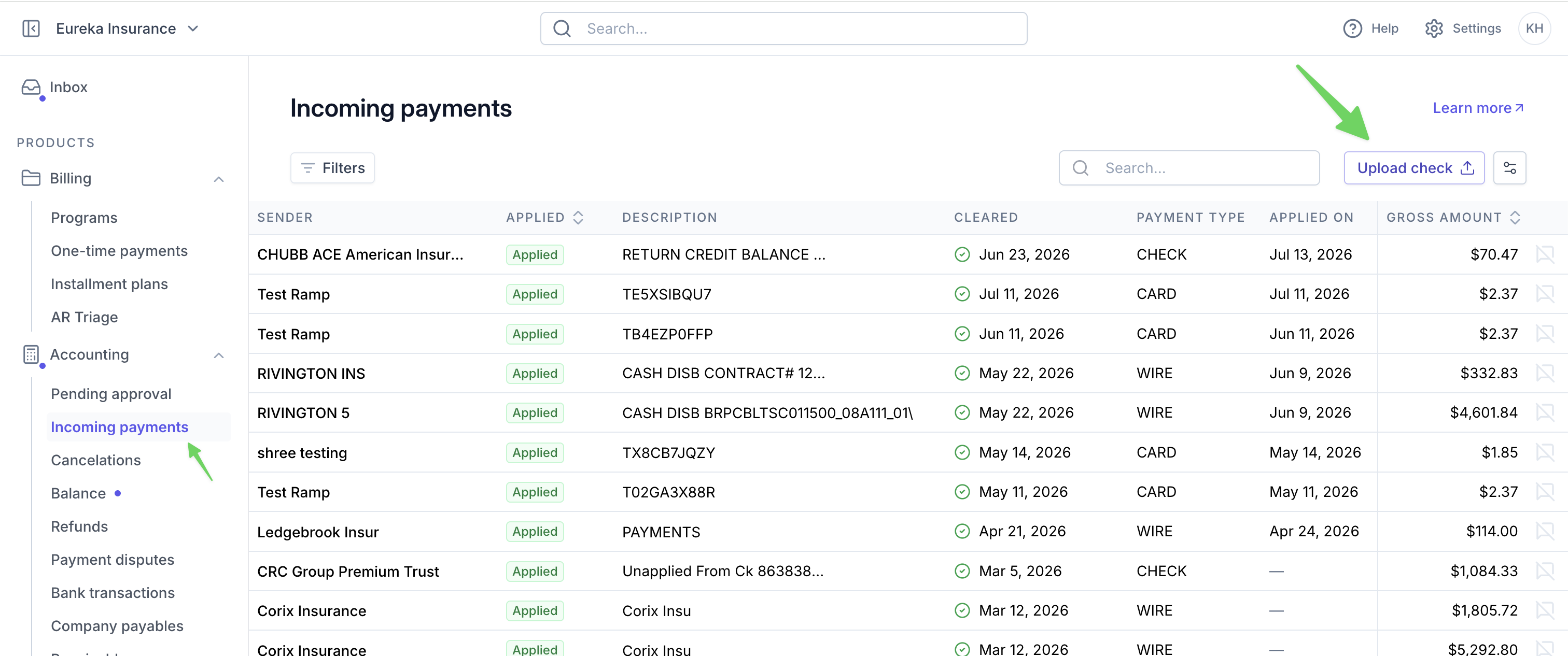Go to Programs page
The width and height of the screenshot is (1568, 656).
(x=84, y=218)
